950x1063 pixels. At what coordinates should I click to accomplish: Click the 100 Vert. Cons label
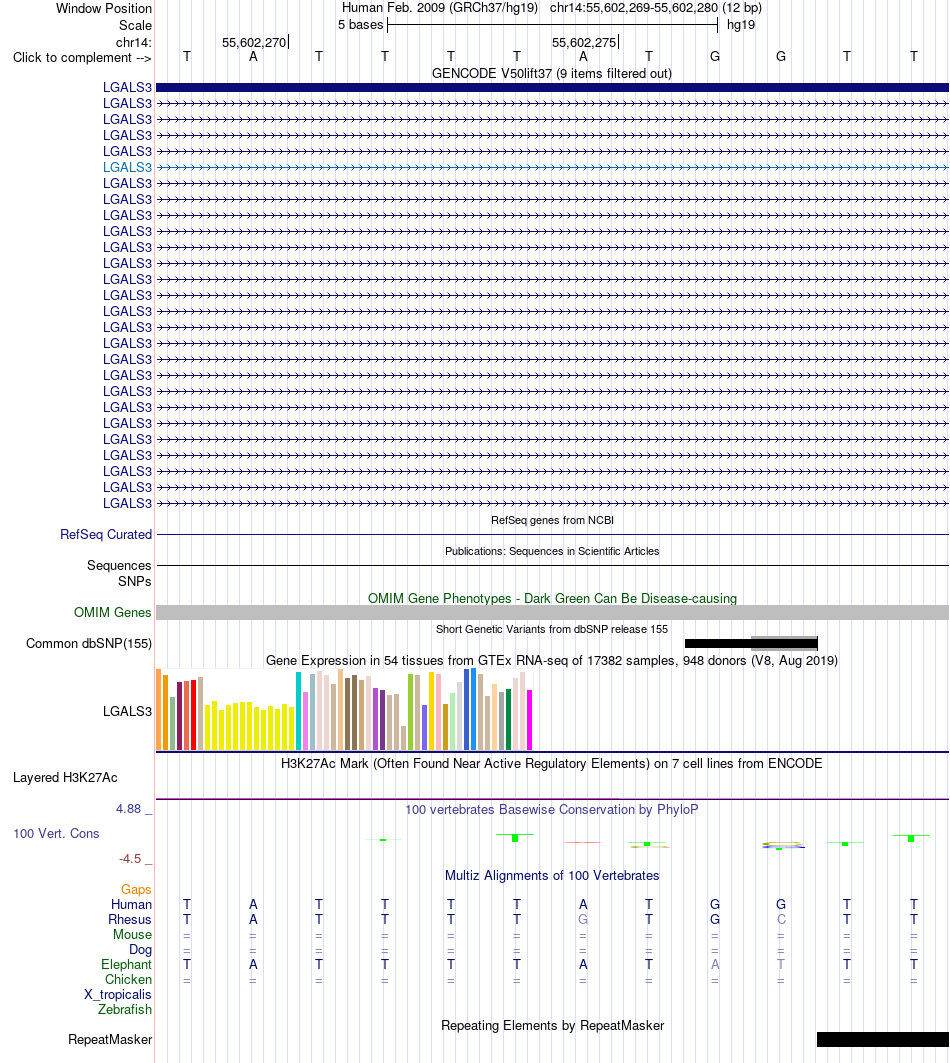(56, 833)
